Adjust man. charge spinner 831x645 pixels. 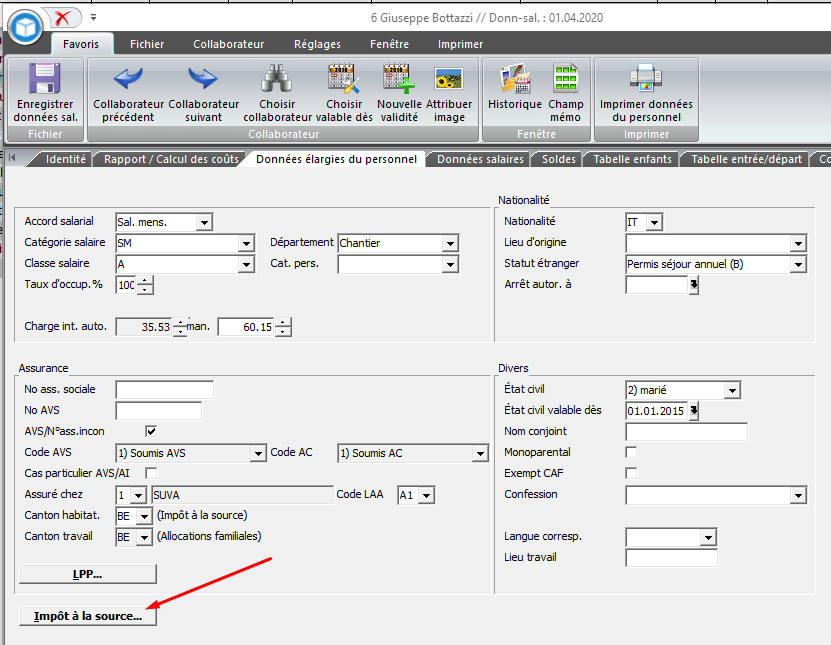tap(283, 327)
